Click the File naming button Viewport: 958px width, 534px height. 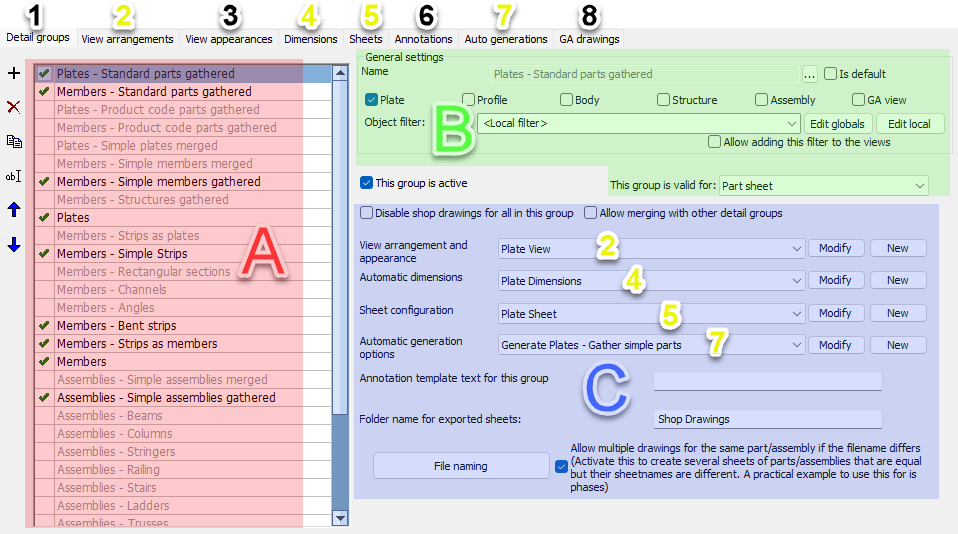point(460,466)
